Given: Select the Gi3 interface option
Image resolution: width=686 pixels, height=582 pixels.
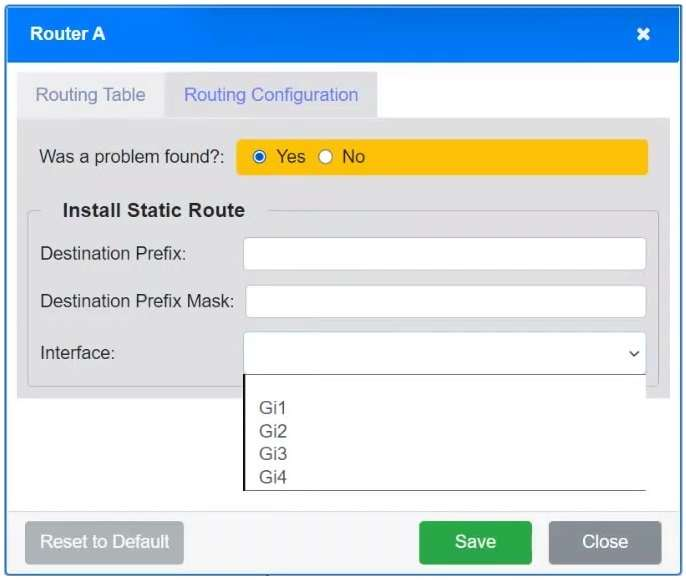Looking at the screenshot, I should [273, 454].
